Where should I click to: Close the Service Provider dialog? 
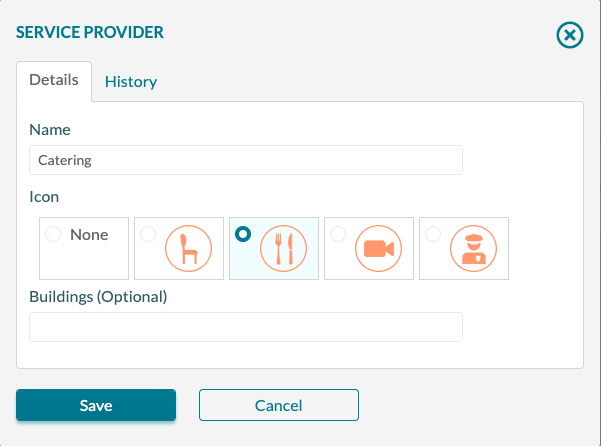(570, 35)
